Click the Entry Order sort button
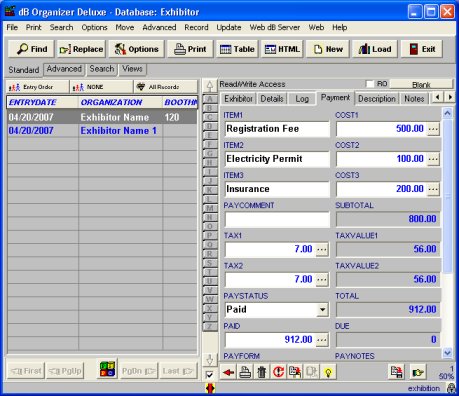Viewport: 459px width, 396px height. point(37,87)
